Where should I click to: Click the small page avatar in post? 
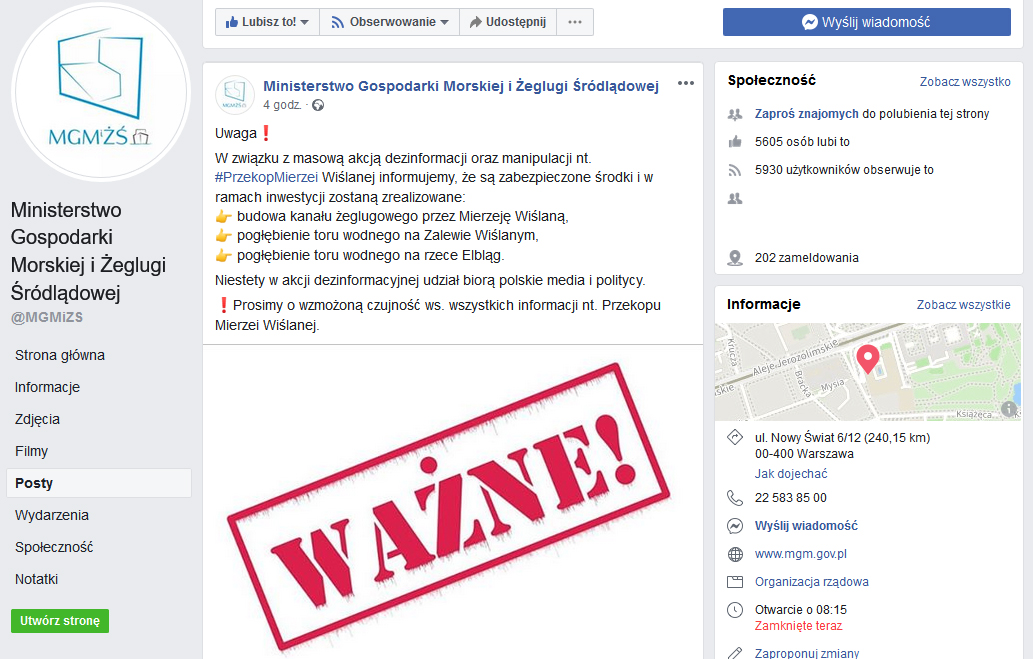coord(235,95)
